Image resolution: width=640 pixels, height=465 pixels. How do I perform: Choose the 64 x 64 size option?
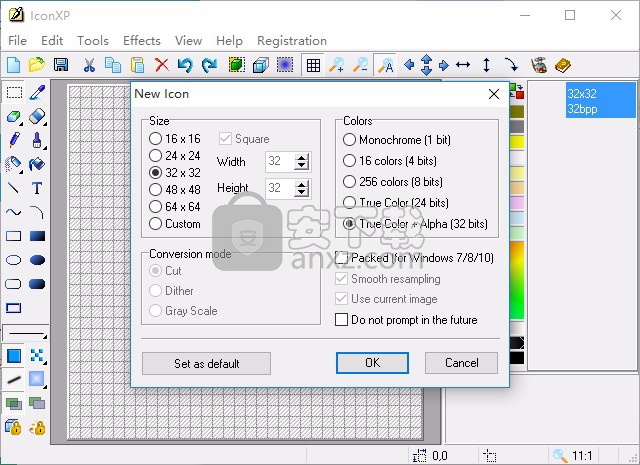click(175, 207)
